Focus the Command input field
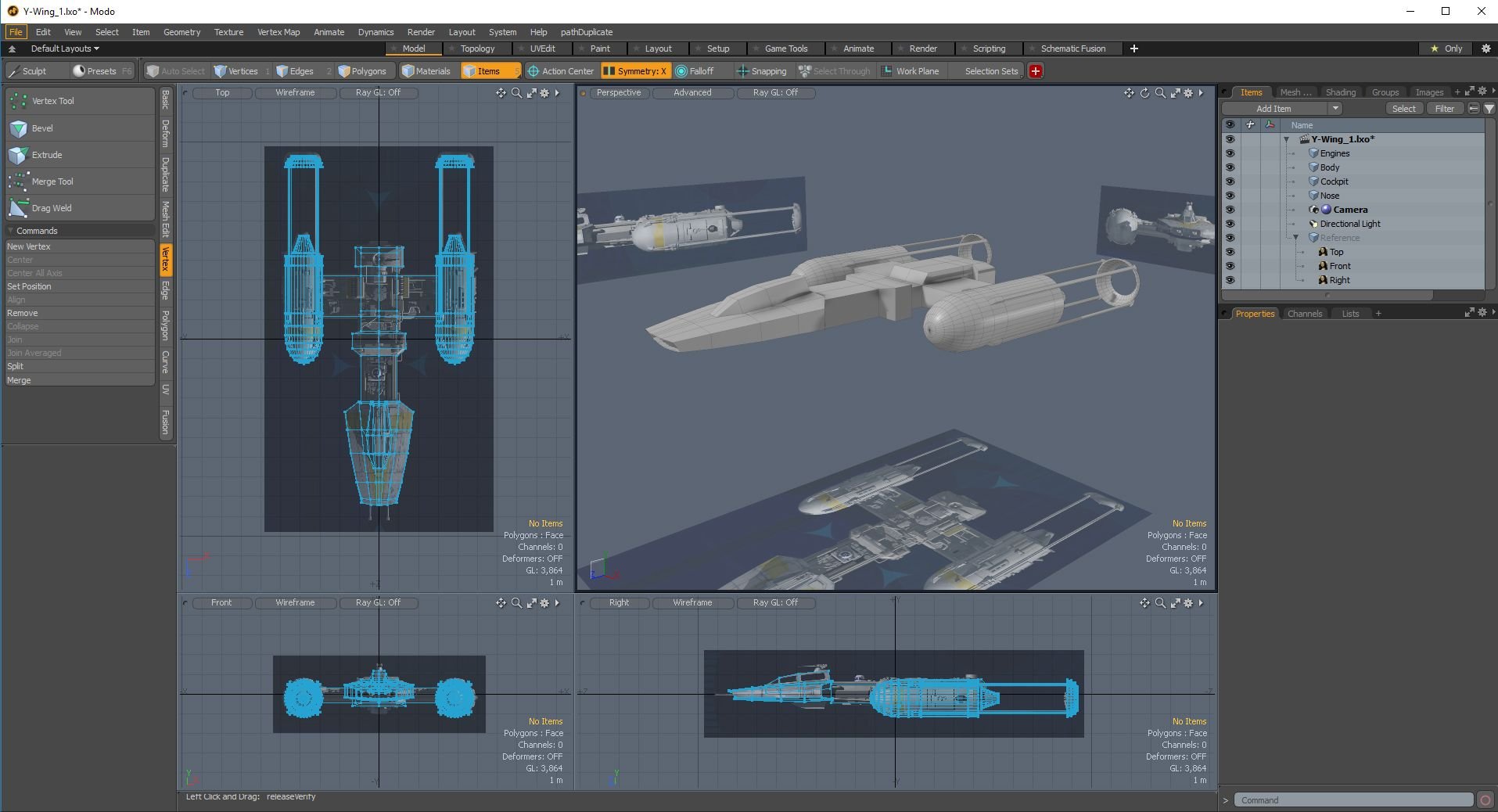The height and width of the screenshot is (812, 1498). click(1353, 800)
